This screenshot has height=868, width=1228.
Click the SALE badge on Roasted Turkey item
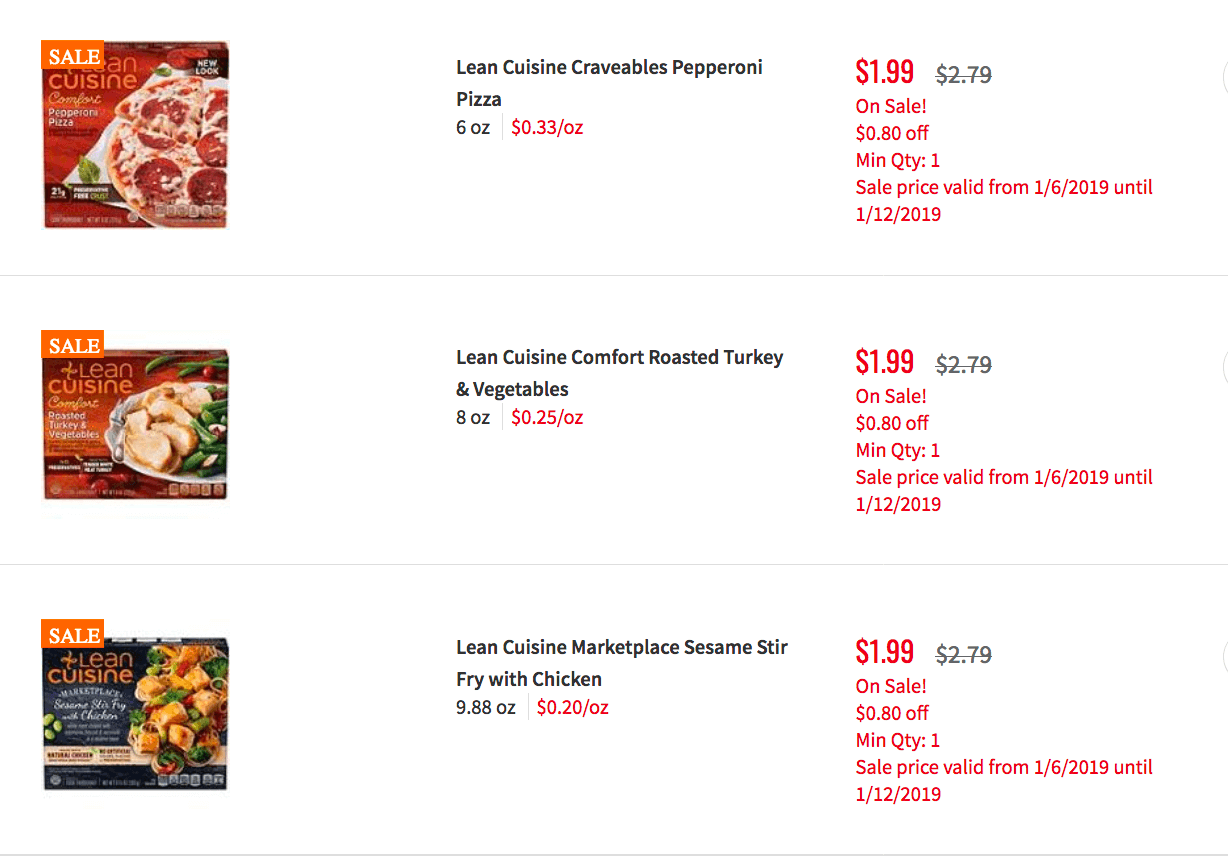tap(73, 346)
